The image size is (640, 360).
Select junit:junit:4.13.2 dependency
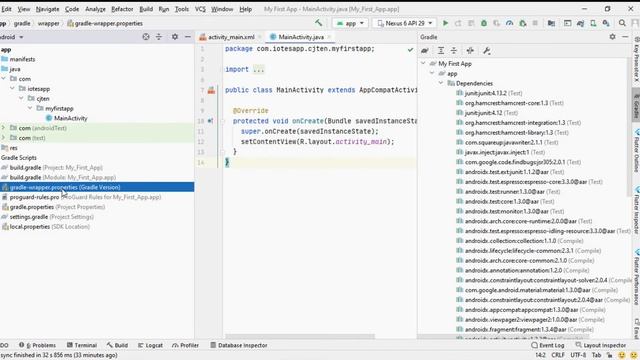pyautogui.click(x=489, y=93)
